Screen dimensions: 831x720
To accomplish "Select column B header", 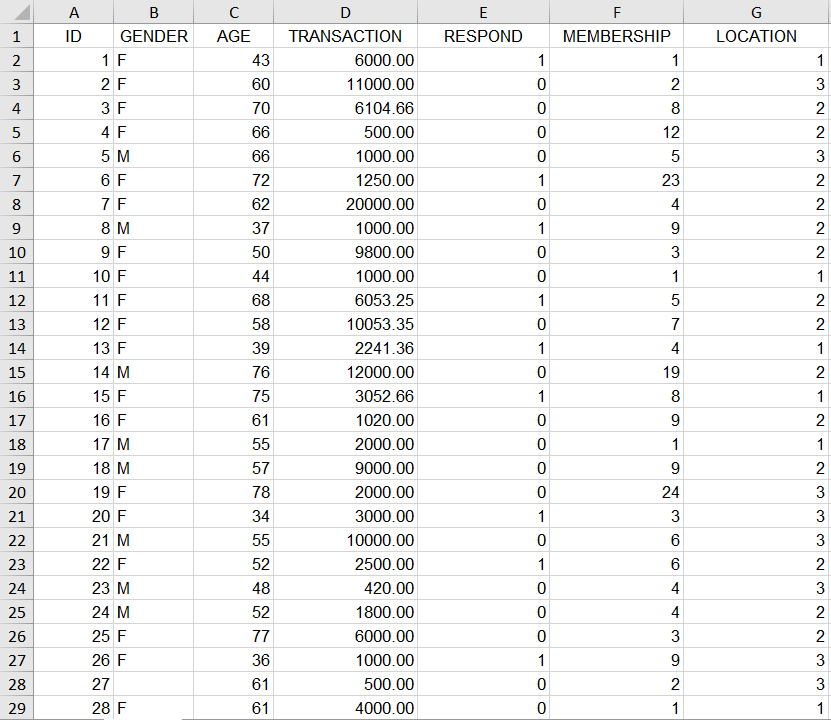I will click(x=154, y=12).
